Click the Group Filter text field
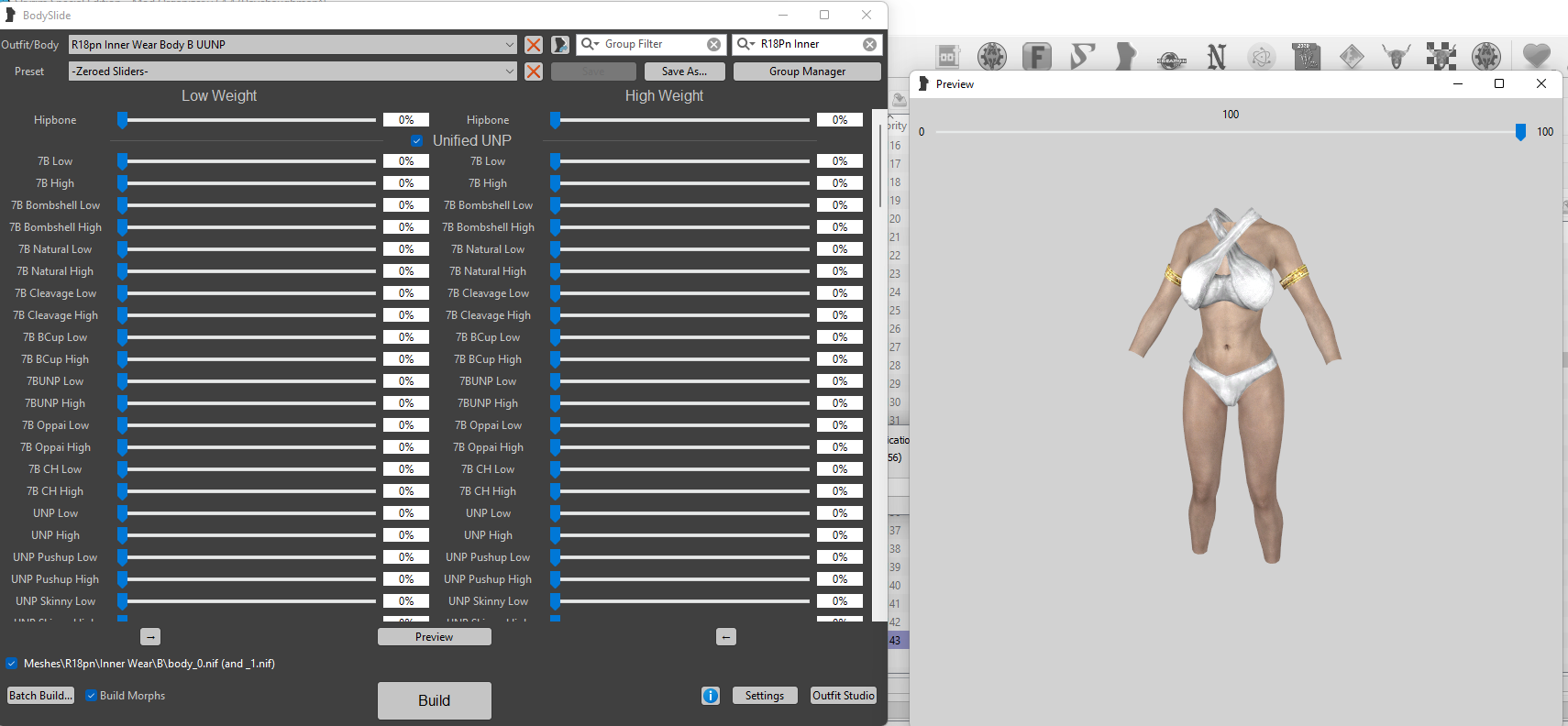The height and width of the screenshot is (726, 1568). tap(653, 44)
